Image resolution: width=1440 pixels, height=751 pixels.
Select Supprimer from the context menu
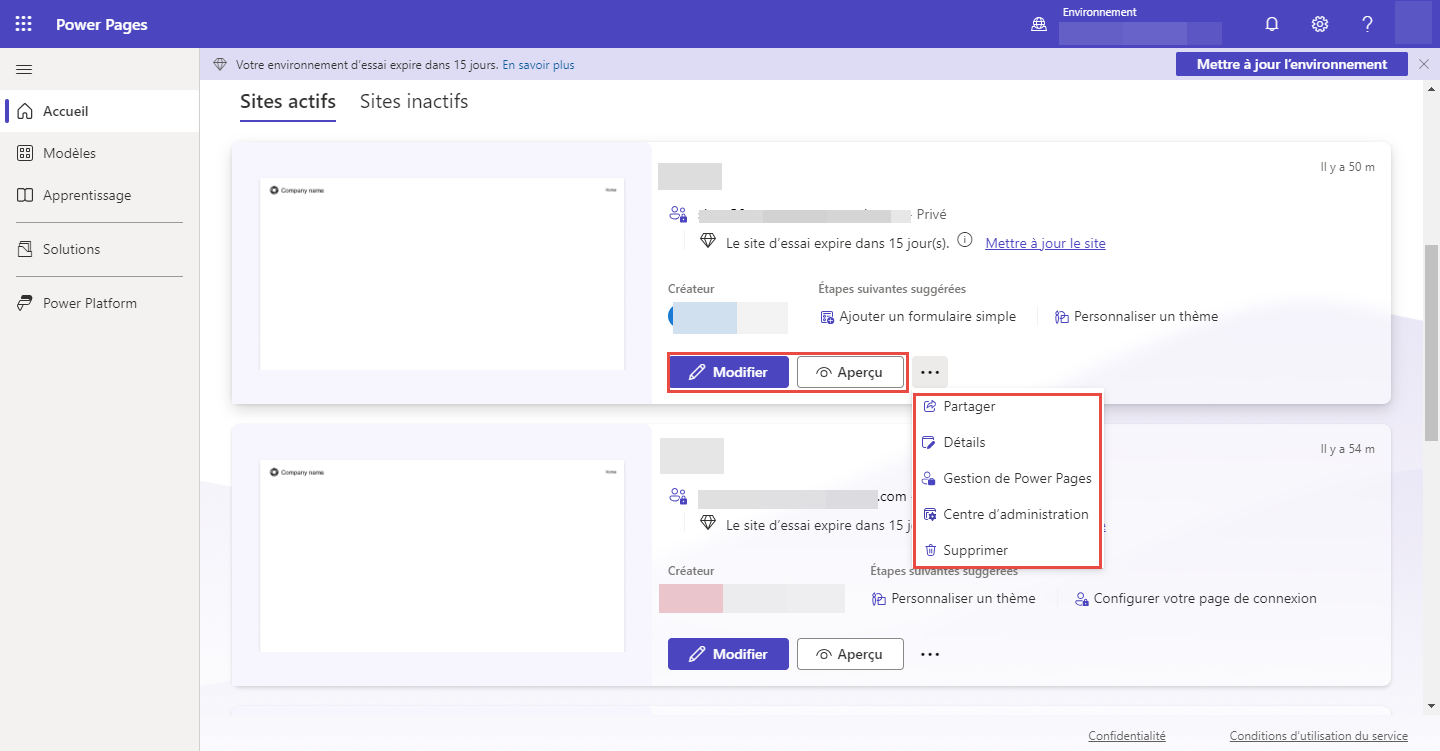[x=1008, y=550]
